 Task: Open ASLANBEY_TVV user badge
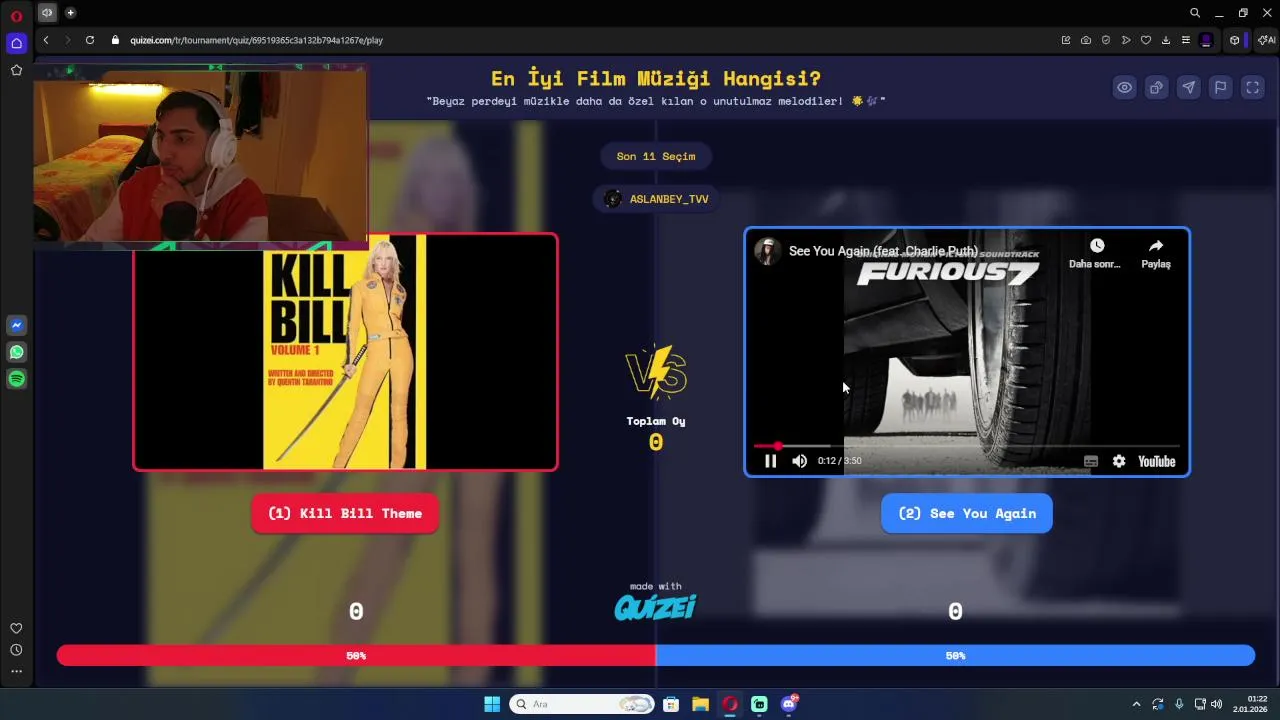tap(655, 199)
